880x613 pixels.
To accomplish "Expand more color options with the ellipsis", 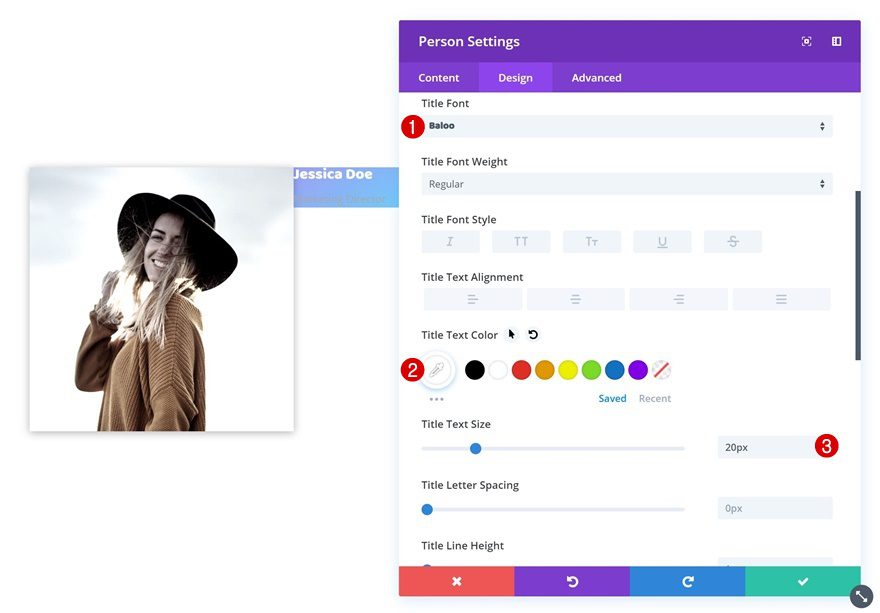I will [437, 398].
